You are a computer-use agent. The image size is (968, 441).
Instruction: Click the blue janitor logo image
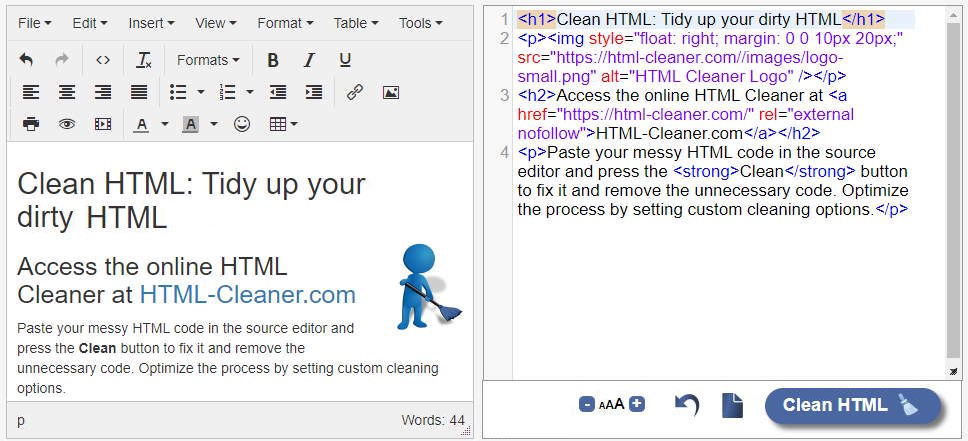(428, 287)
